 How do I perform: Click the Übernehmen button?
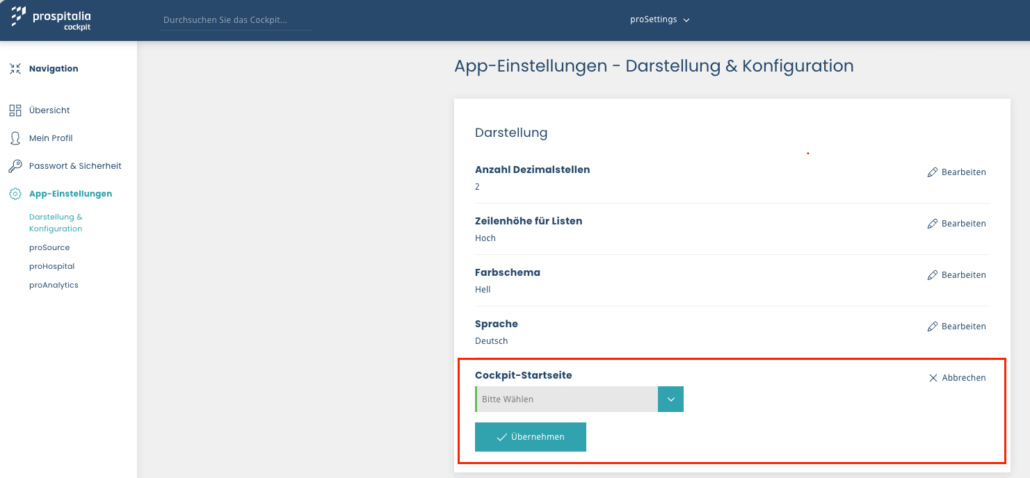530,437
